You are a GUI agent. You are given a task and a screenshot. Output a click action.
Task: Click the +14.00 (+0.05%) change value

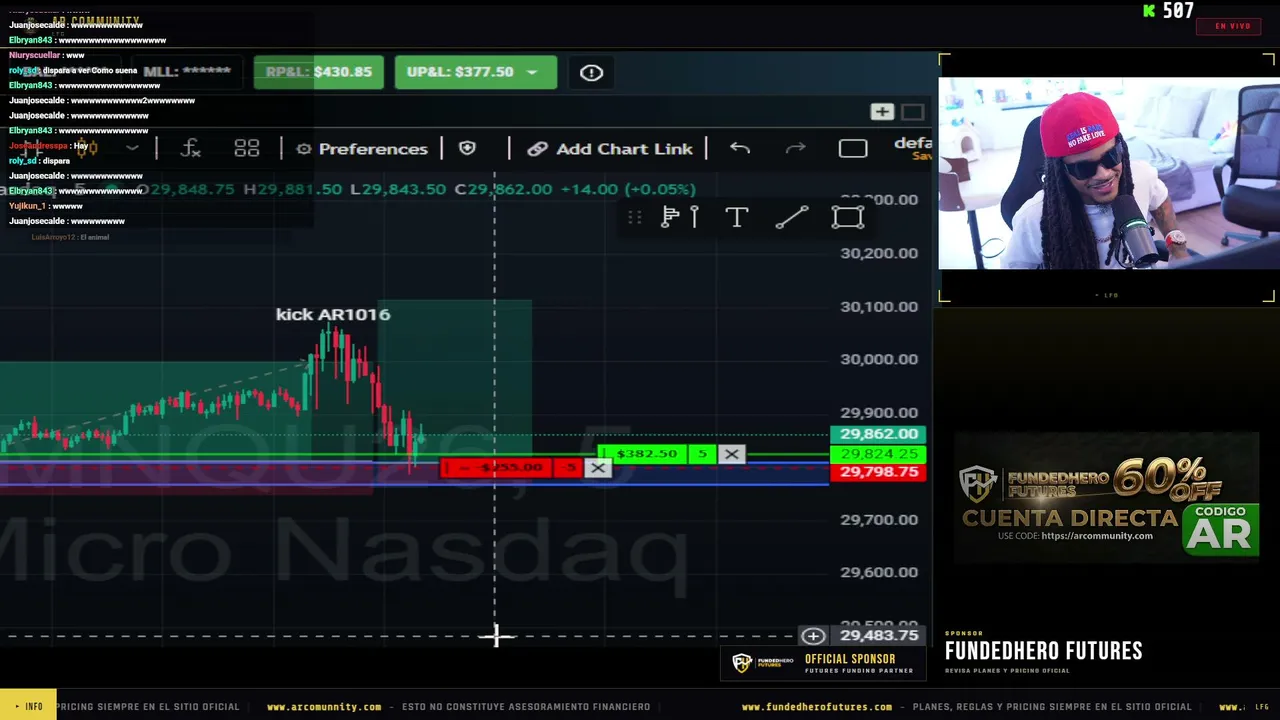coord(628,189)
